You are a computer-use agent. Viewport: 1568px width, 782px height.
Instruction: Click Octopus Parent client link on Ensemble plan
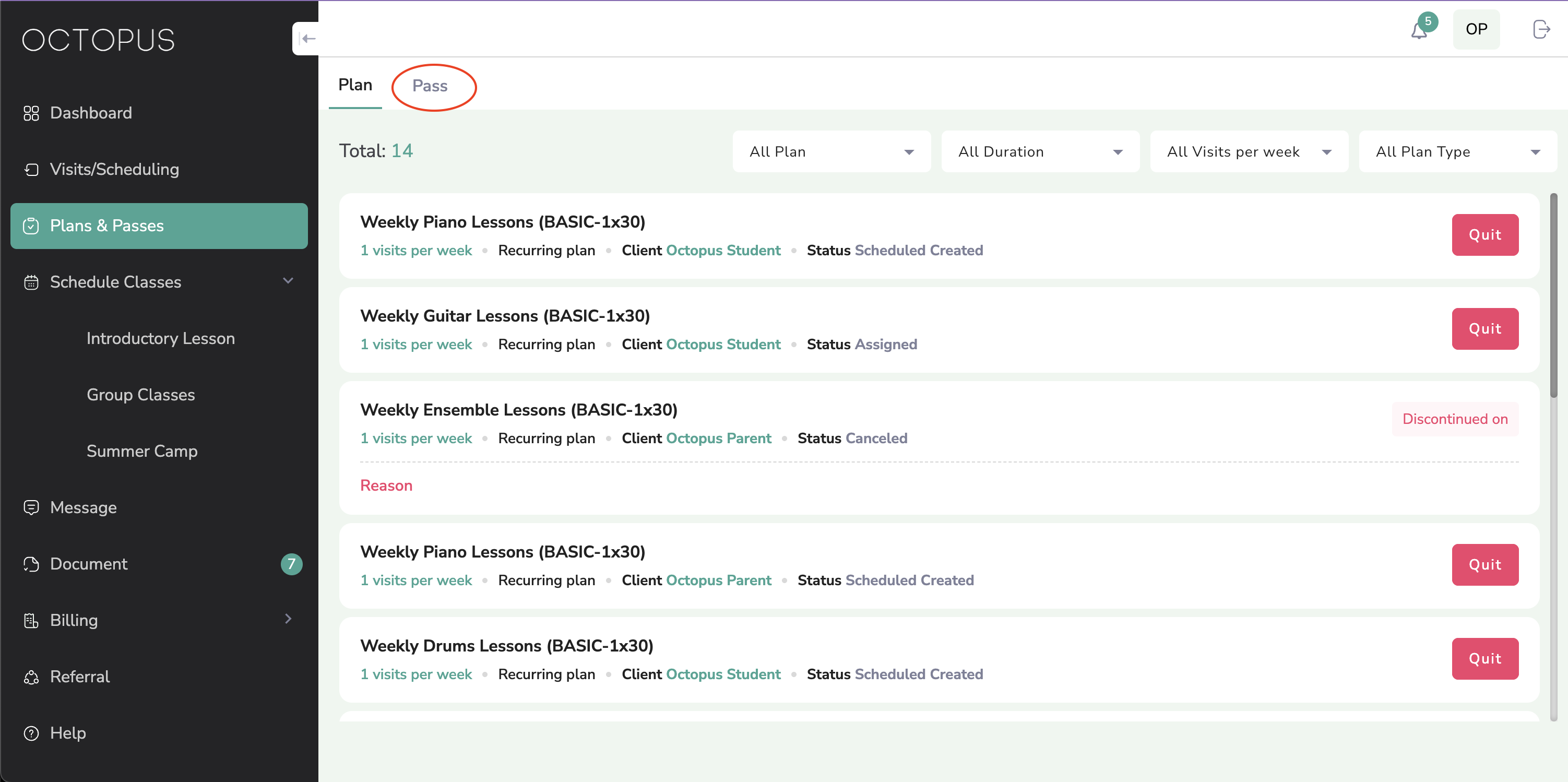pos(718,438)
